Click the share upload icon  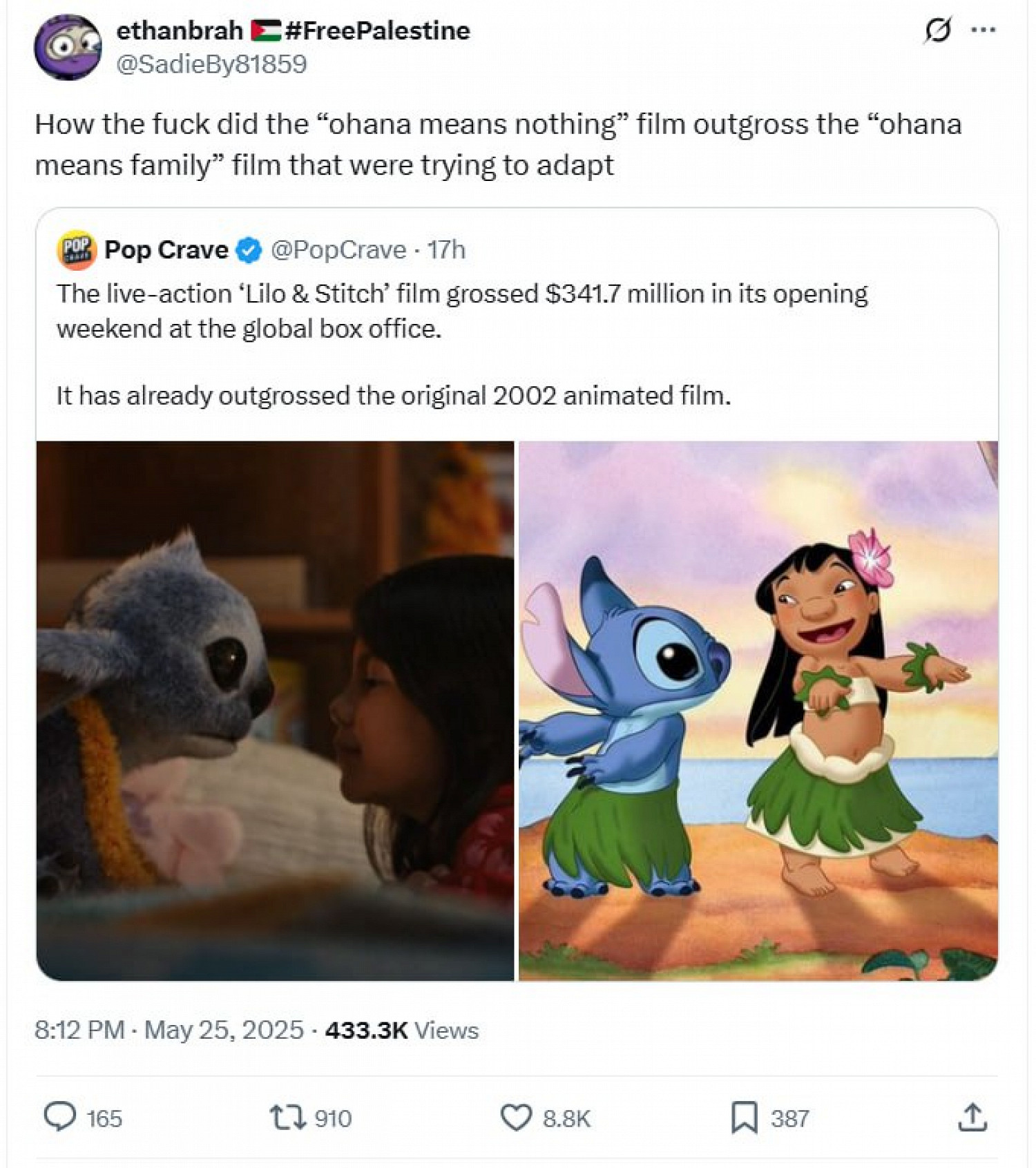[972, 1117]
